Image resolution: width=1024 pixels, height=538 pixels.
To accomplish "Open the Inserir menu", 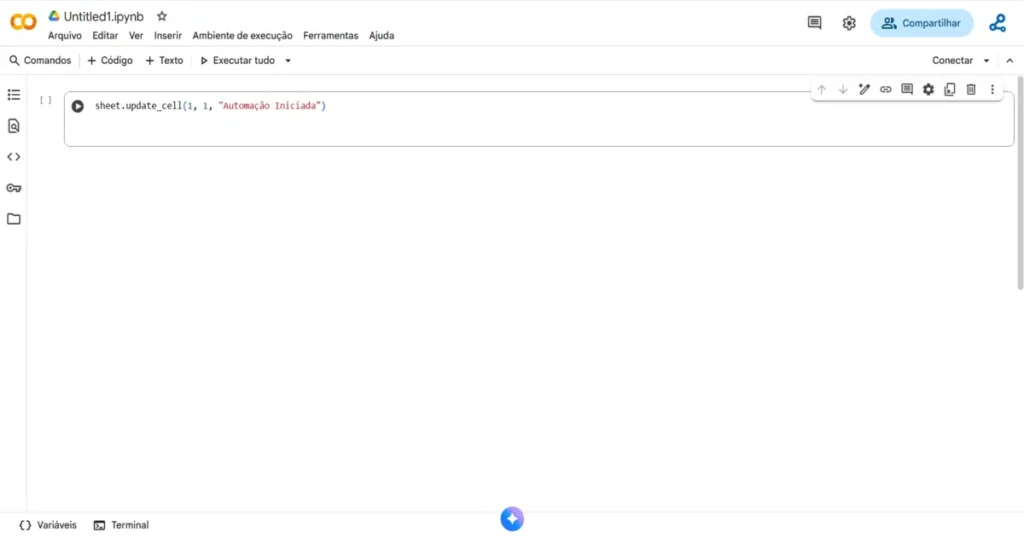I will 168,35.
